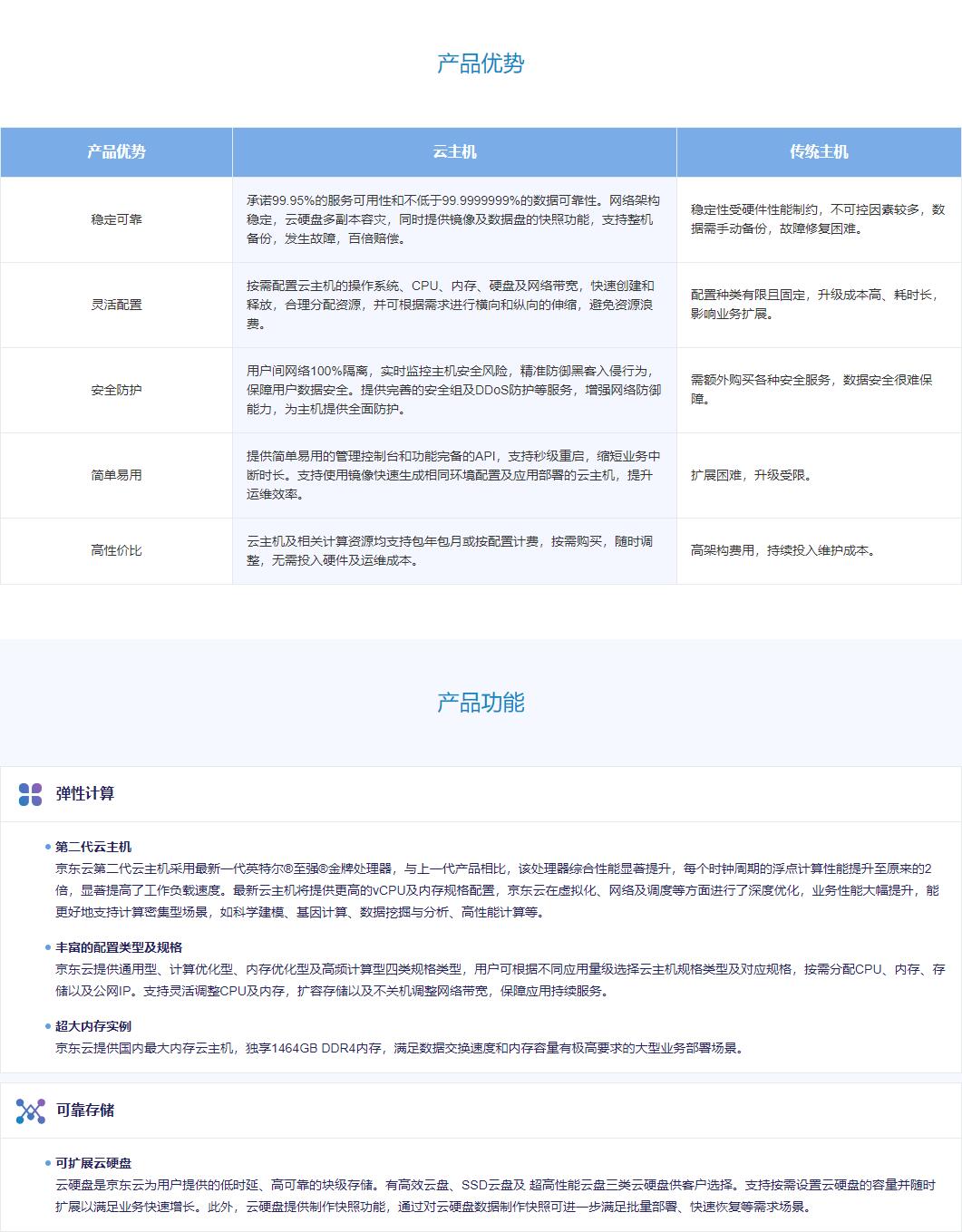Screen dimensions: 962x1232
Task: Click the 高架构费用 traditional host cell
Action: tap(783, 550)
